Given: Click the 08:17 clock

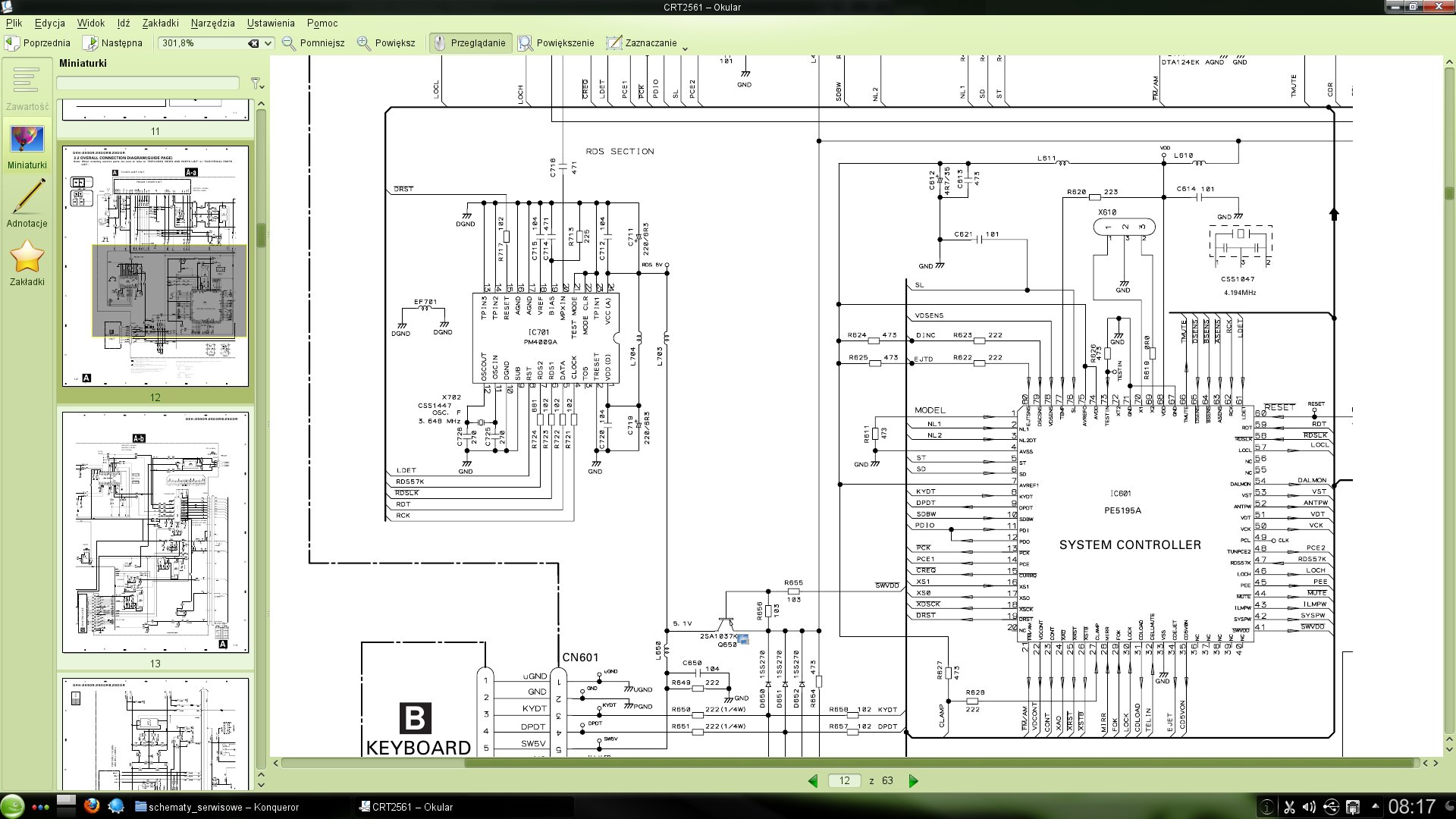Looking at the screenshot, I should [x=1411, y=807].
